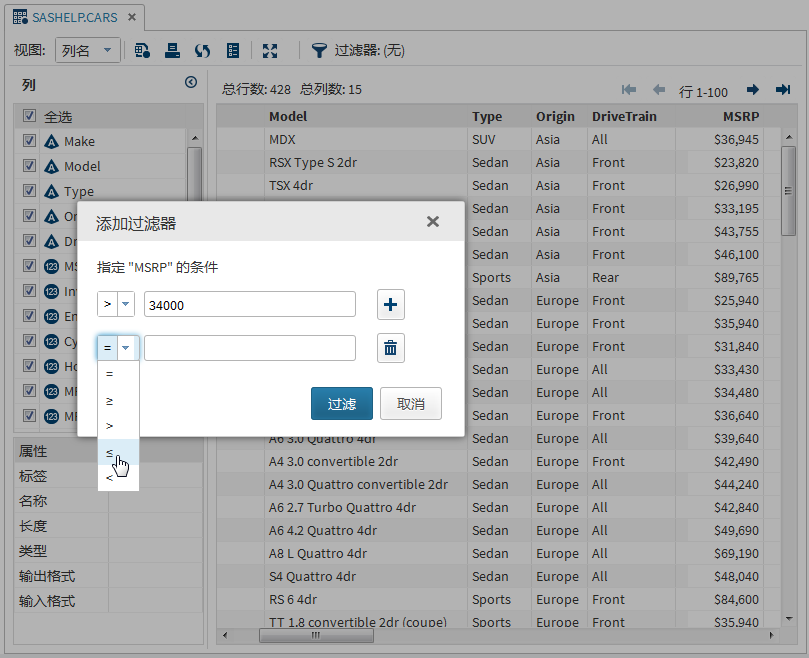Click the full-screen expand arrows icon

(x=270, y=50)
